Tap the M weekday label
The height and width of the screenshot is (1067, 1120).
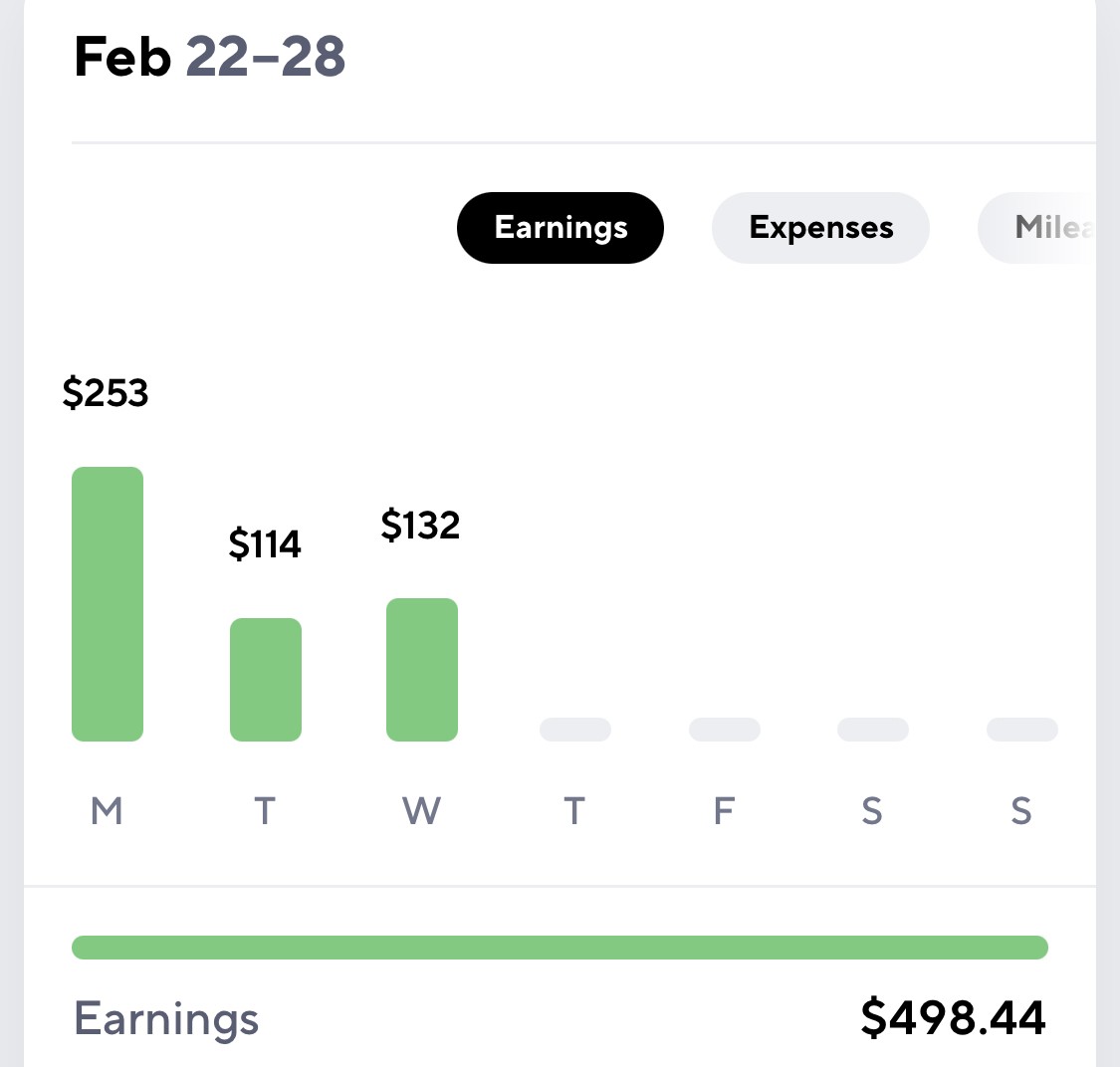coord(108,811)
